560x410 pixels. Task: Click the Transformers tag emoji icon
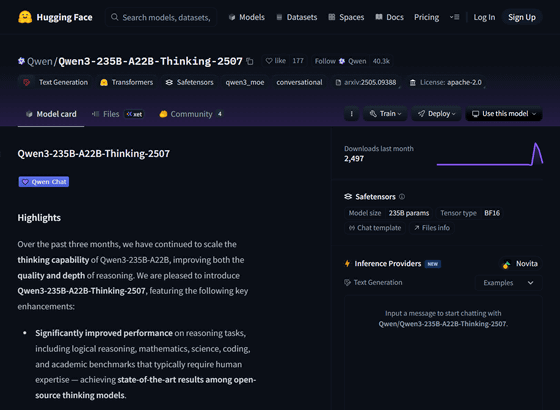pyautogui.click(x=104, y=82)
